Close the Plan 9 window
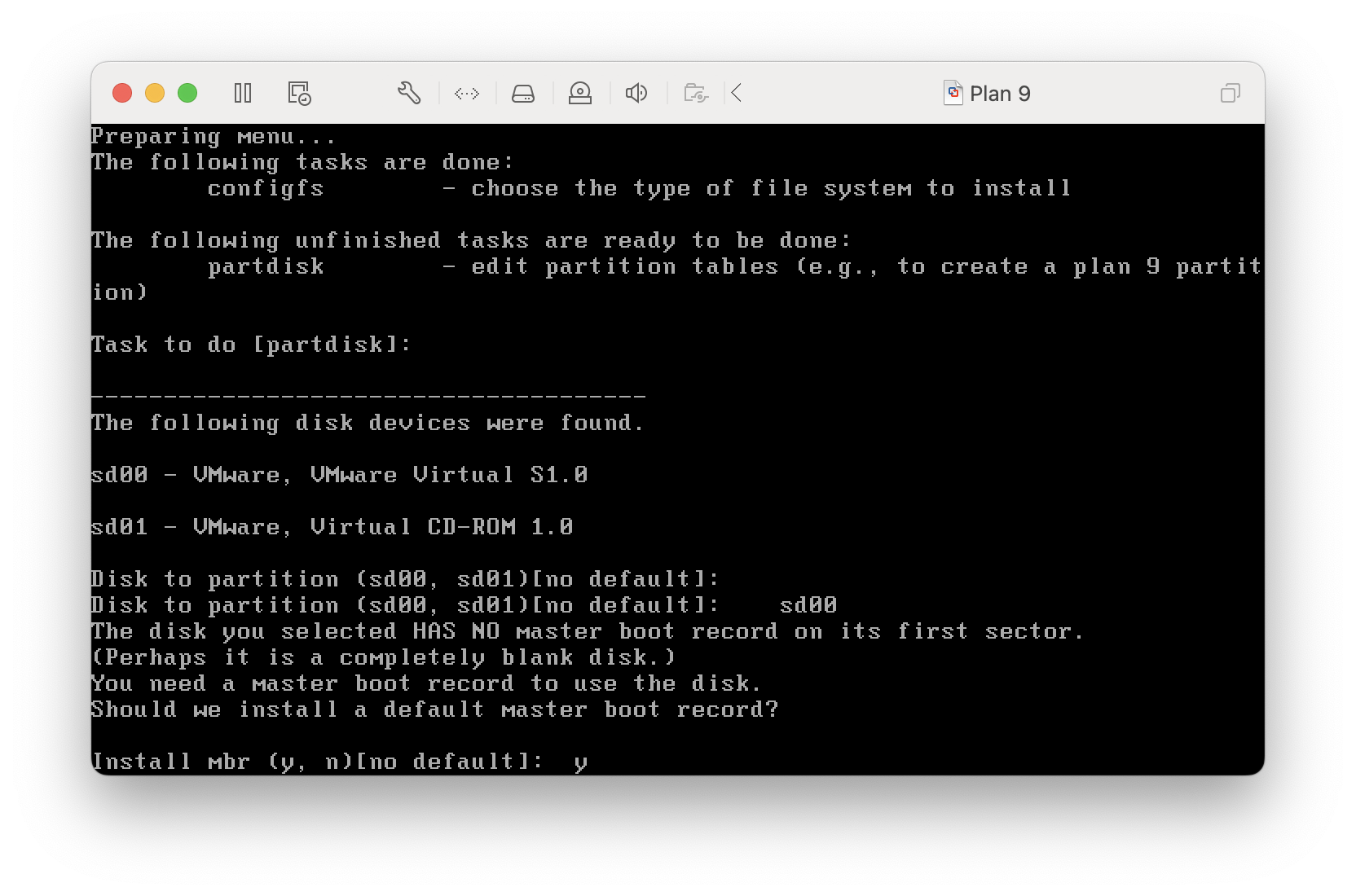The width and height of the screenshot is (1356, 896). pos(122,93)
